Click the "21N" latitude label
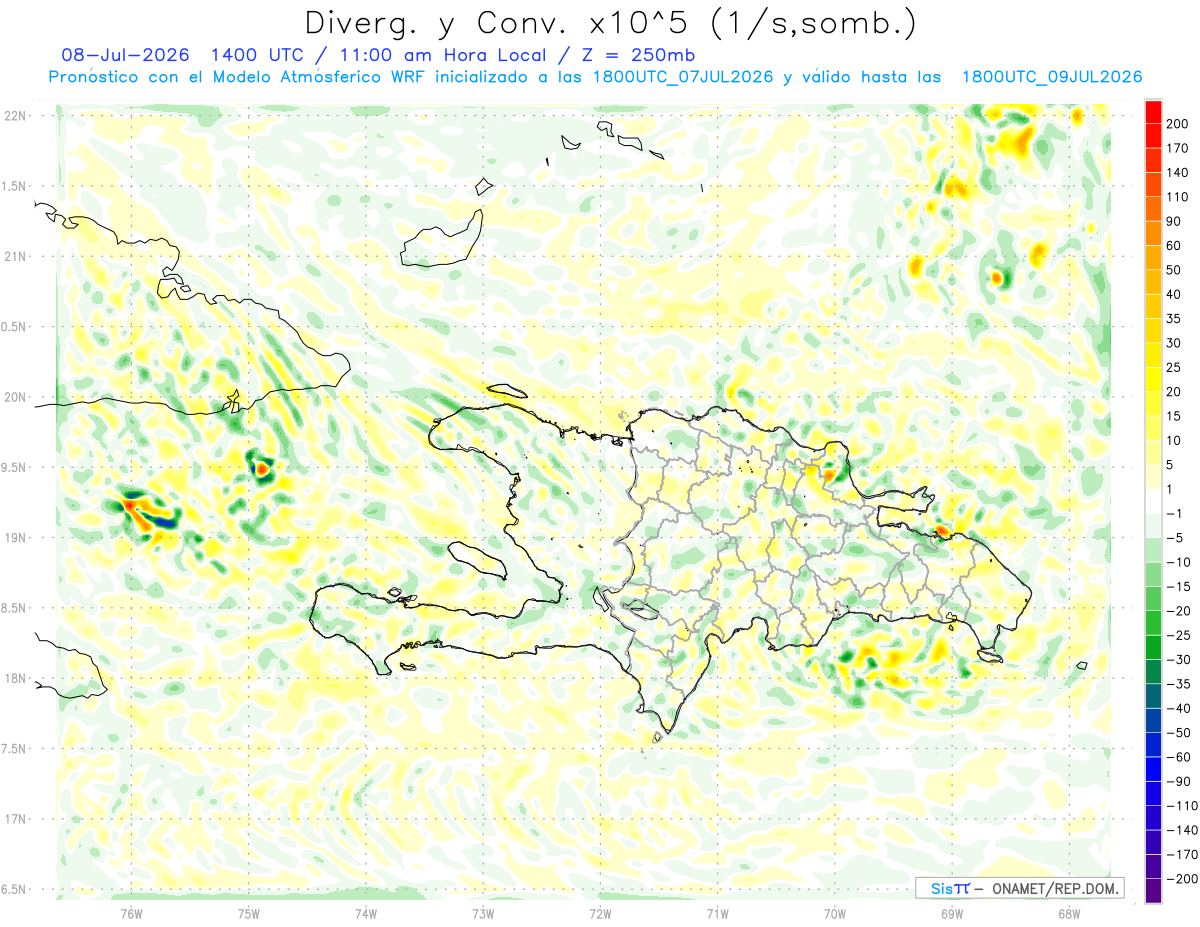The image size is (1200, 927). click(x=15, y=256)
